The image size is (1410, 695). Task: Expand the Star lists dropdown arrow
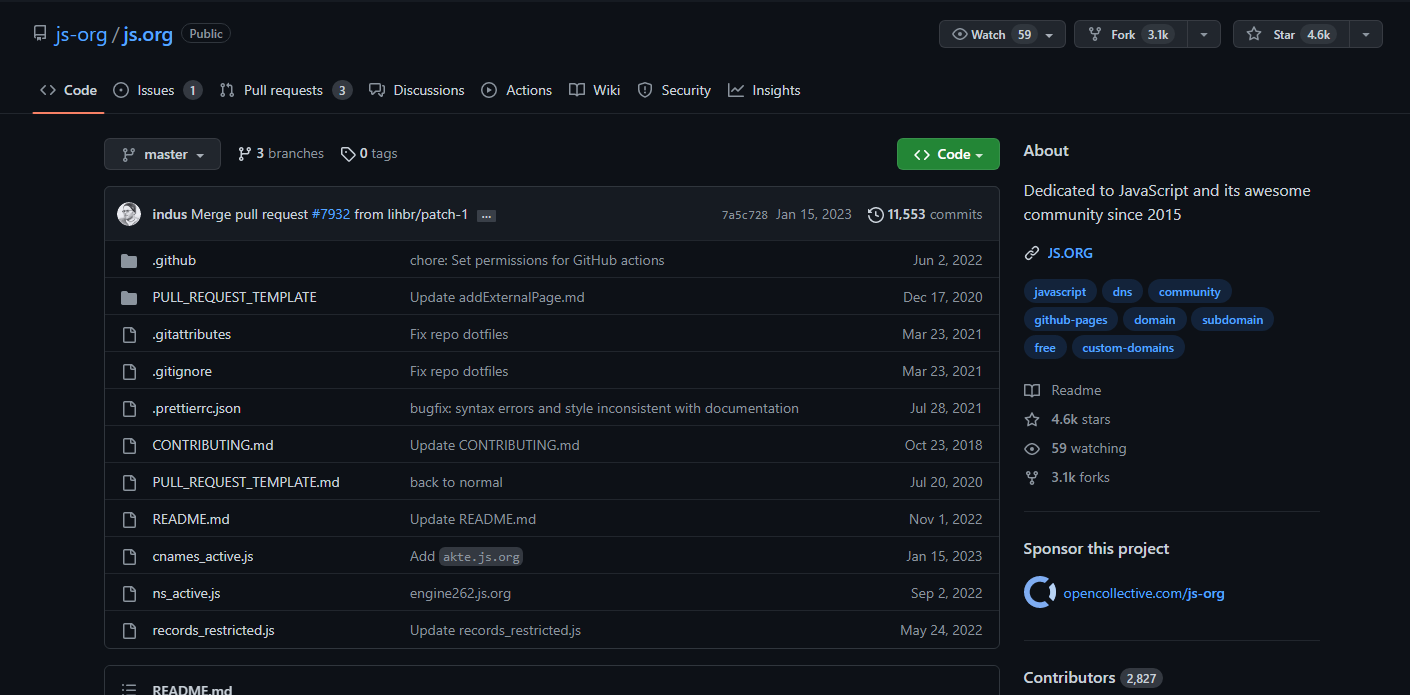(x=1366, y=35)
